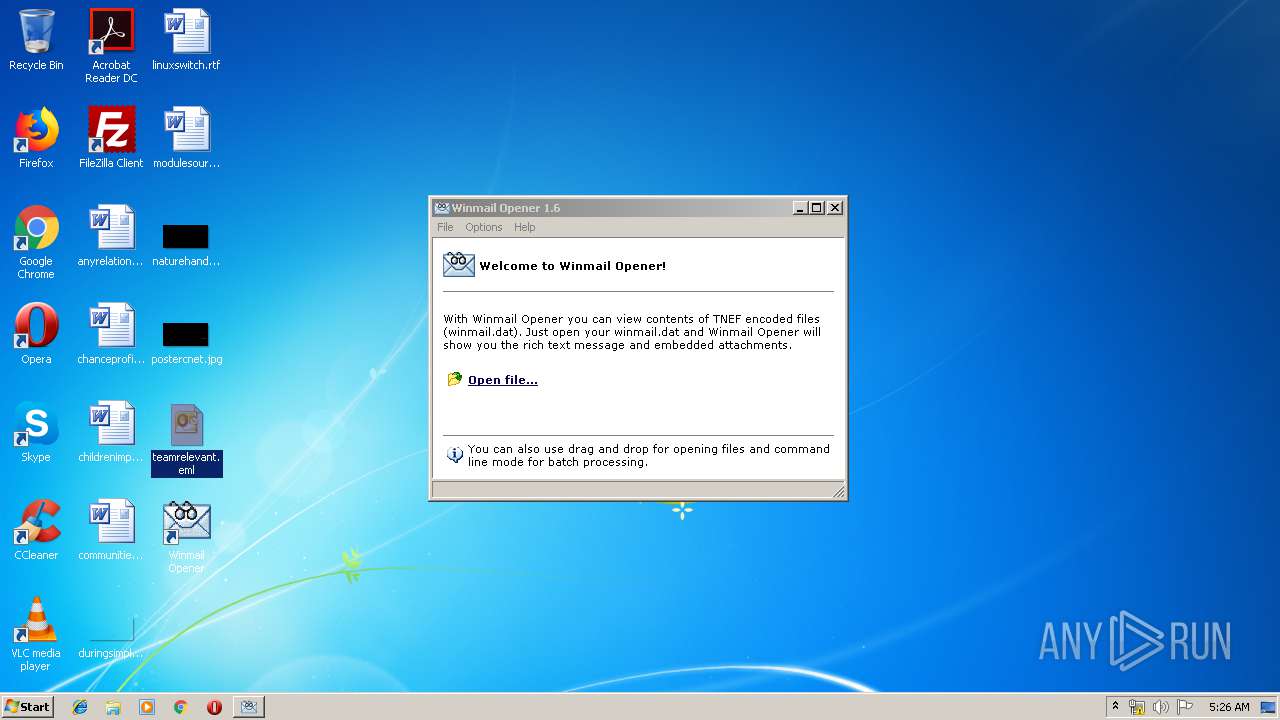
Task: Open the Windows Start menu
Action: click(x=27, y=706)
